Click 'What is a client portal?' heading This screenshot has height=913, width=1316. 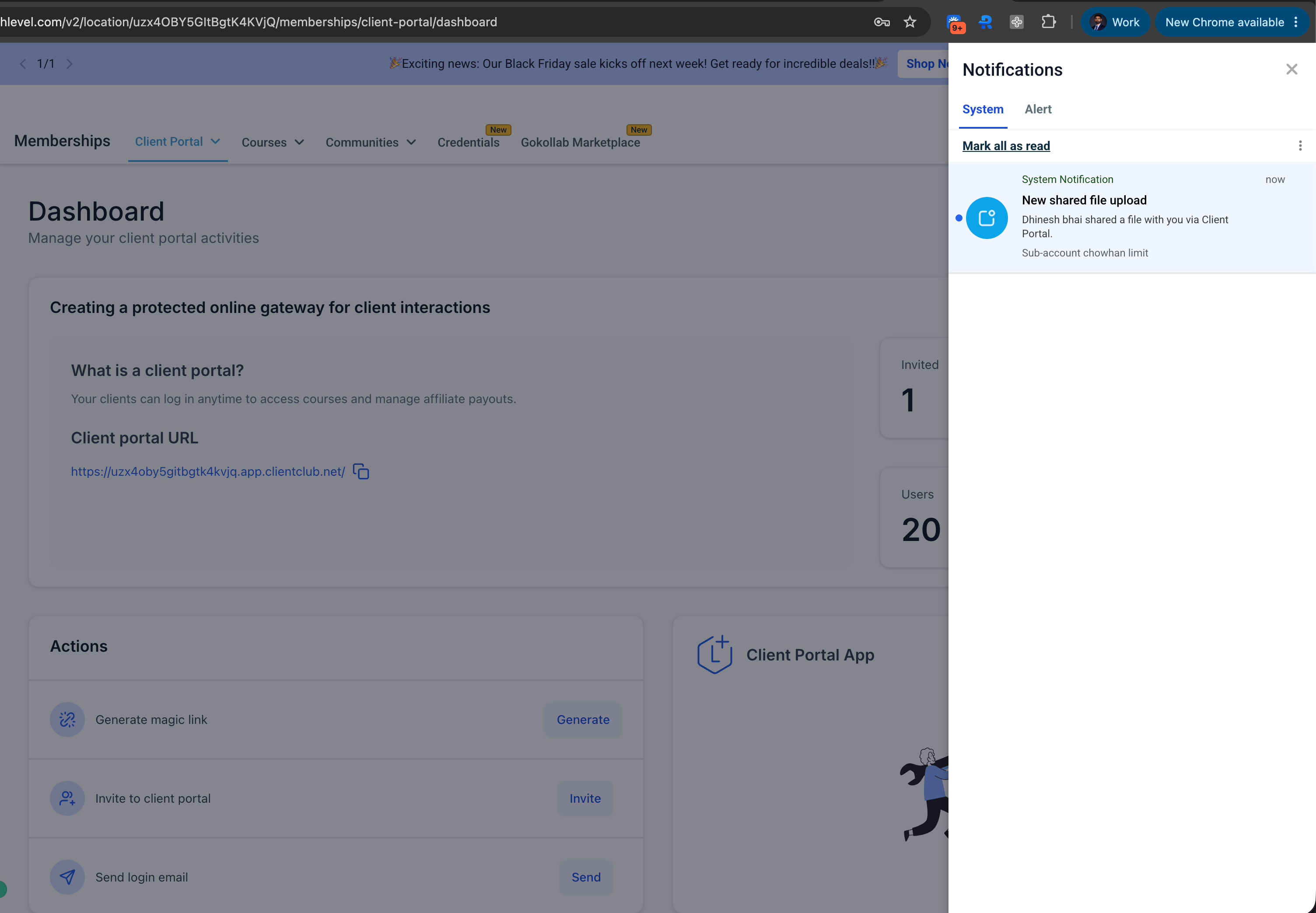click(x=157, y=371)
